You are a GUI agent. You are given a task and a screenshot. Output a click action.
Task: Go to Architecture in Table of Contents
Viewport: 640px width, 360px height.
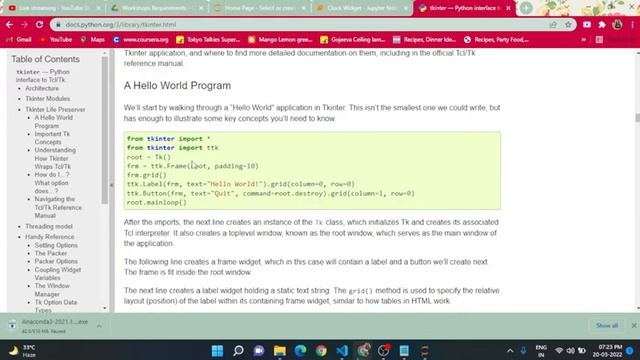coord(42,88)
